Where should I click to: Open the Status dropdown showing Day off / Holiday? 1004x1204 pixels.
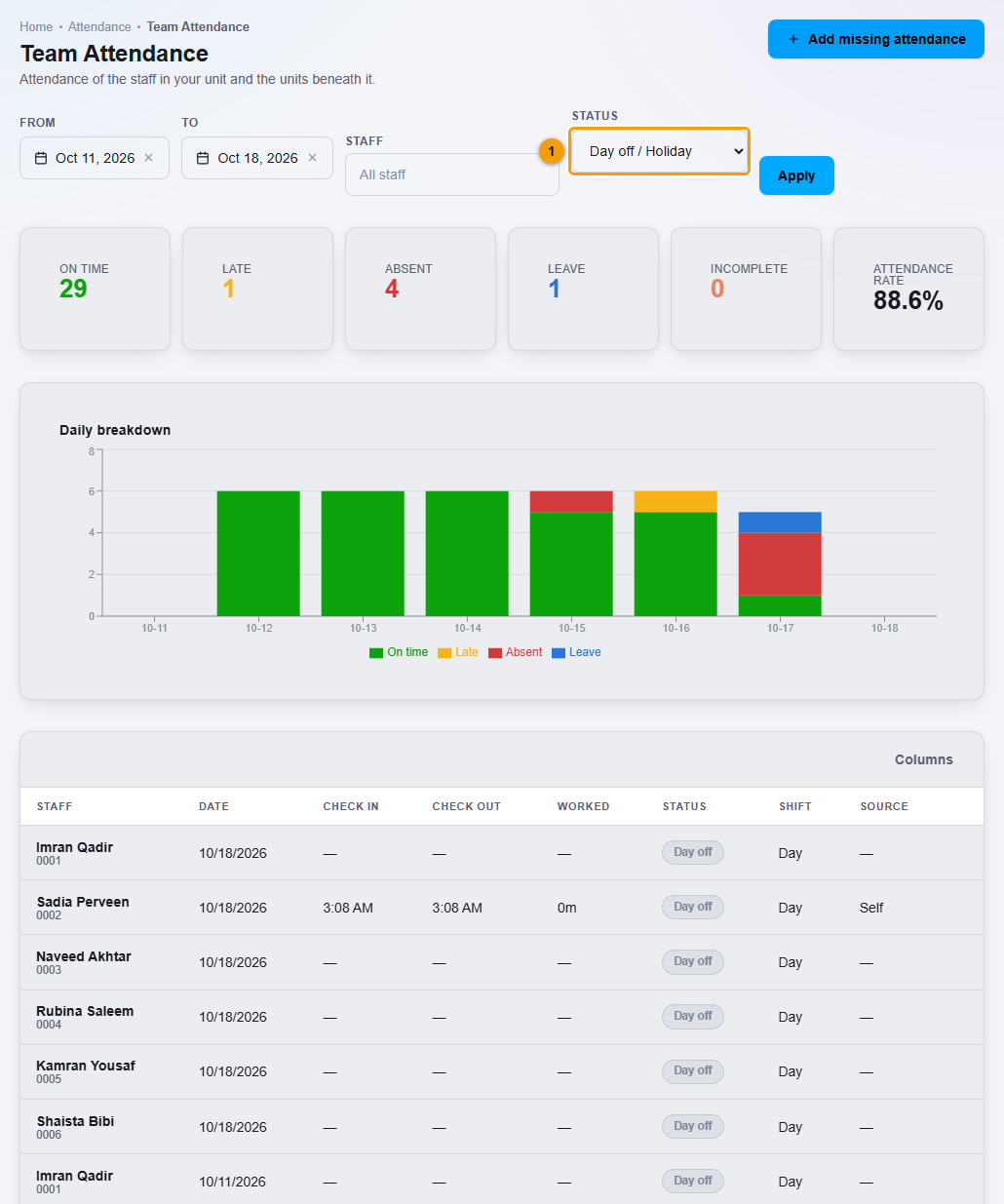pos(660,151)
